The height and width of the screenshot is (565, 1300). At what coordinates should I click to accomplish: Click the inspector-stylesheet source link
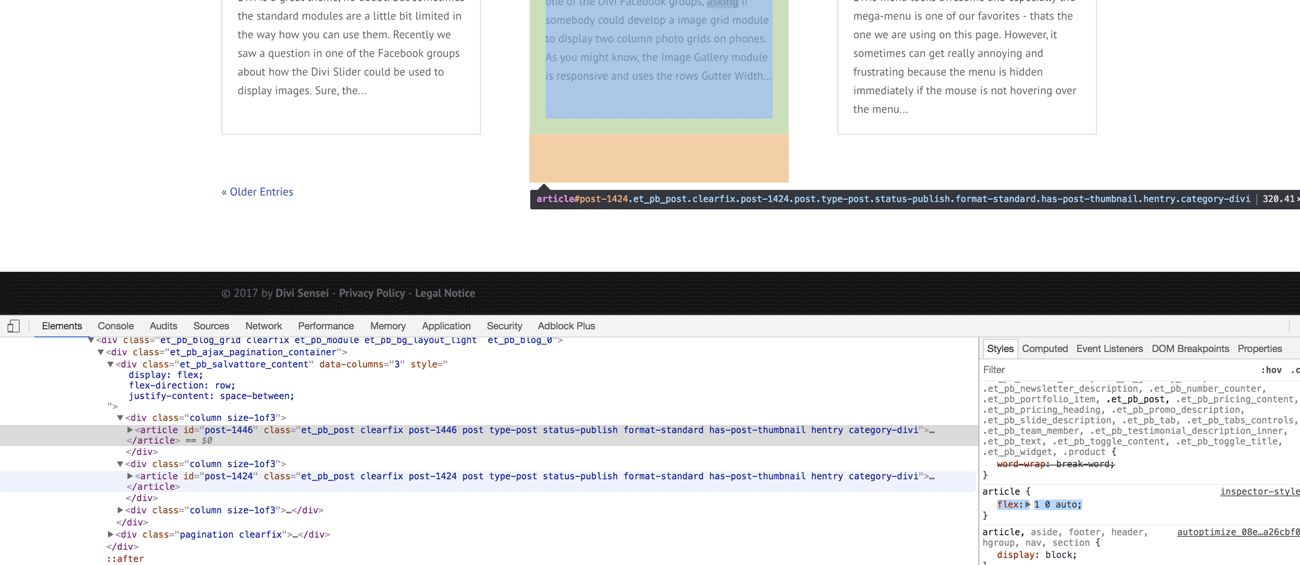(1259, 492)
